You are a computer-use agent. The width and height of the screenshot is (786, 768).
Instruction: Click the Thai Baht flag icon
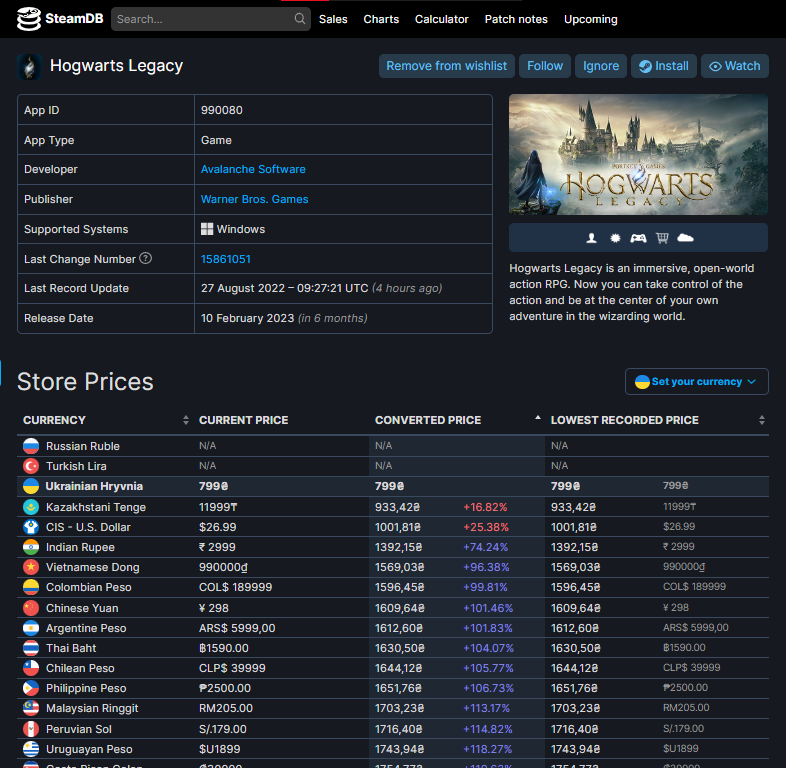(x=31, y=648)
